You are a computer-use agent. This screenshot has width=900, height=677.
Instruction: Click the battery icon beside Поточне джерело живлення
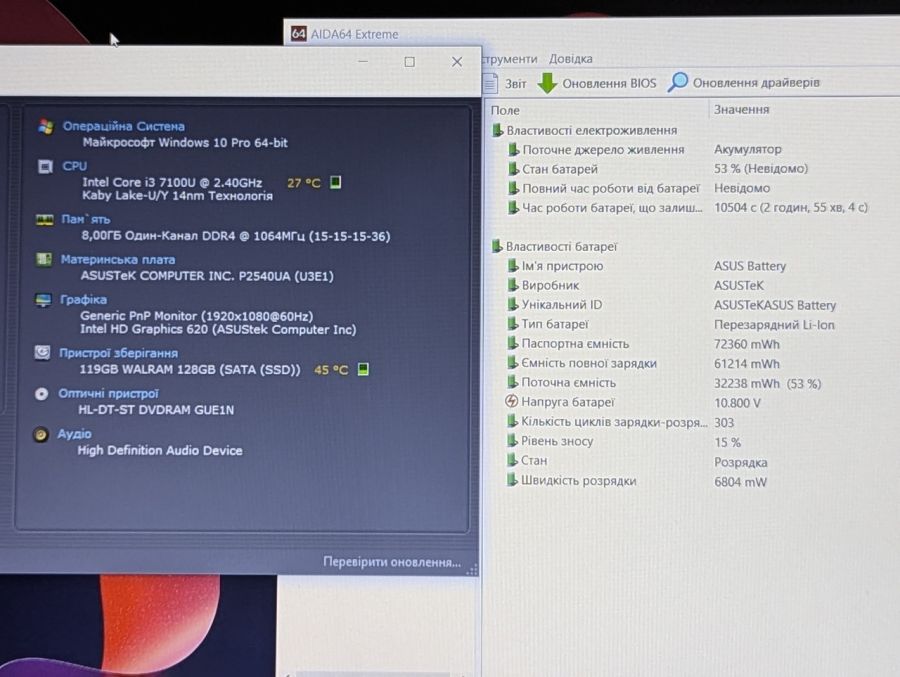point(514,150)
